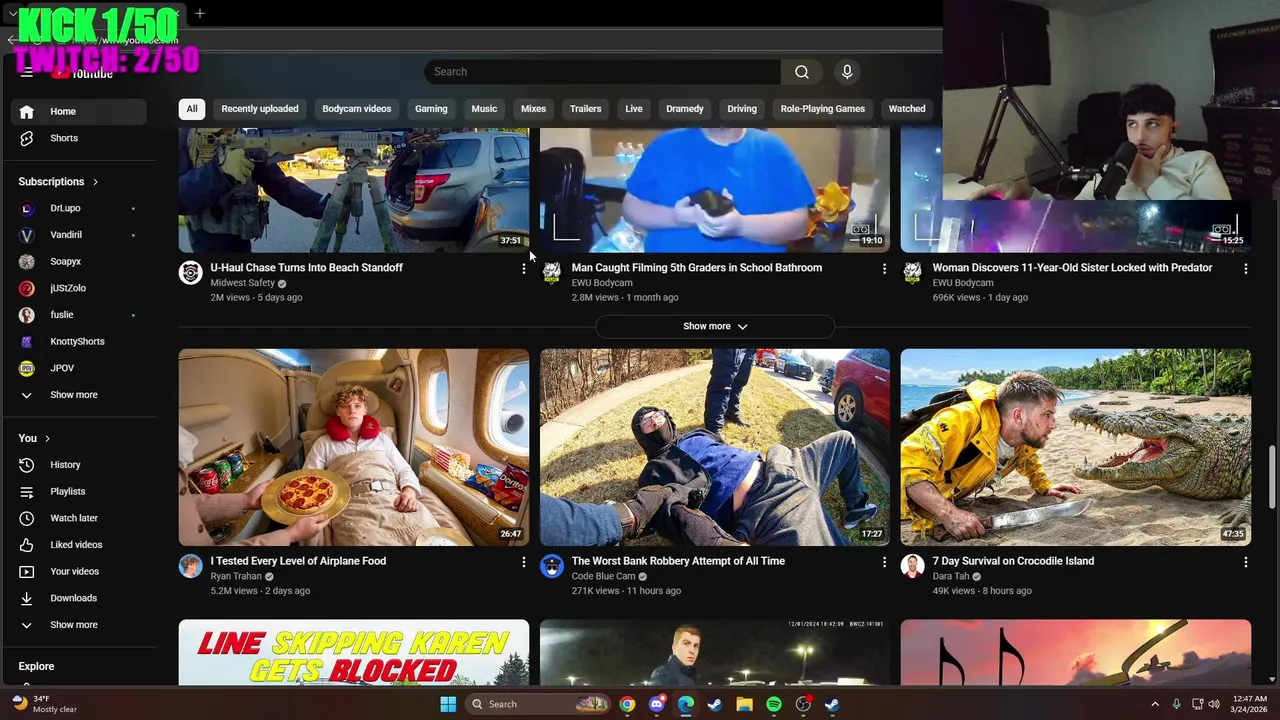1280x720 pixels.
Task: Open the Vandiril subscription channel
Action: click(x=78, y=235)
